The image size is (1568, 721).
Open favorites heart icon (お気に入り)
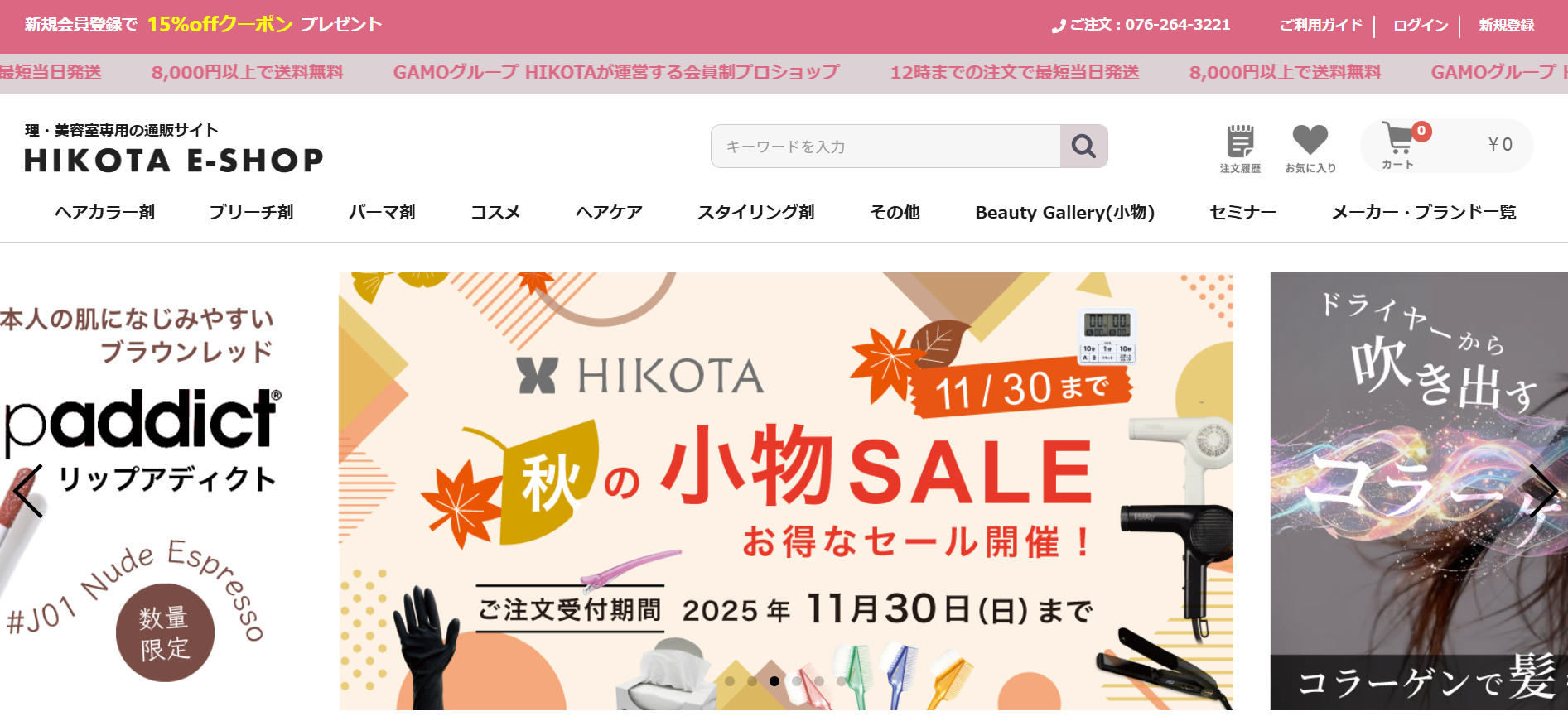[1310, 149]
